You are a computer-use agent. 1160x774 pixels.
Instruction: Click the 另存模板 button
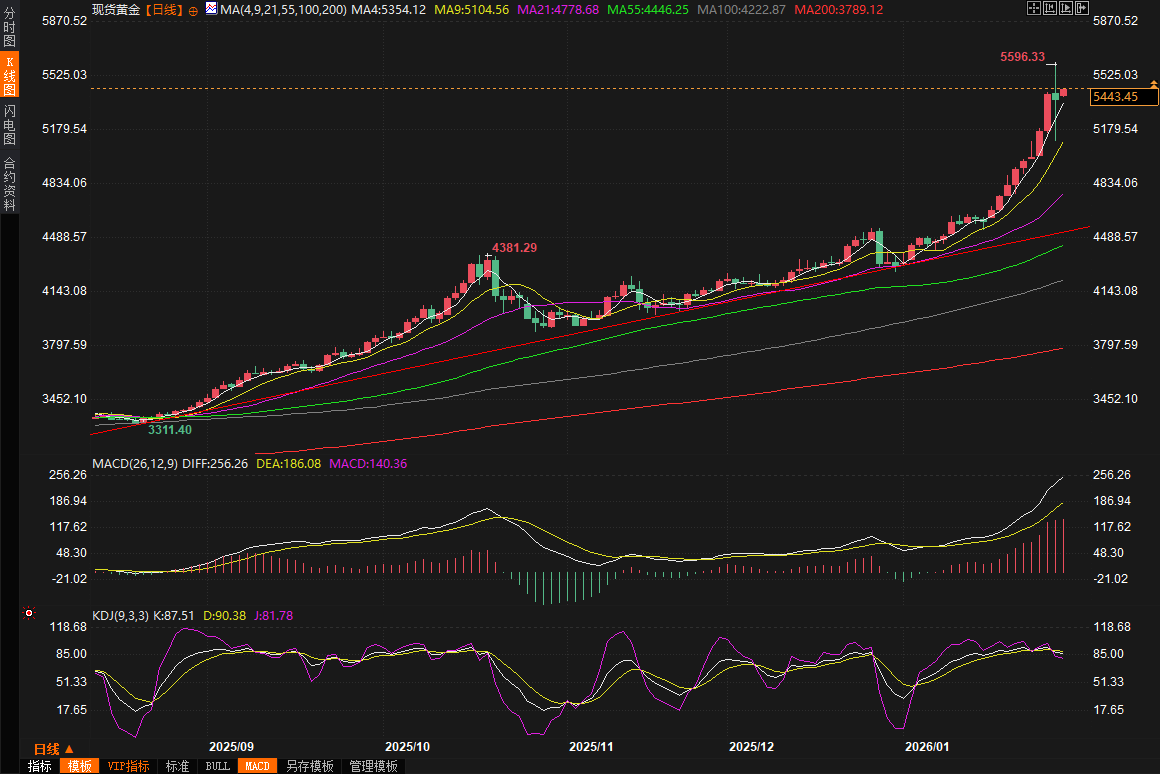(309, 766)
